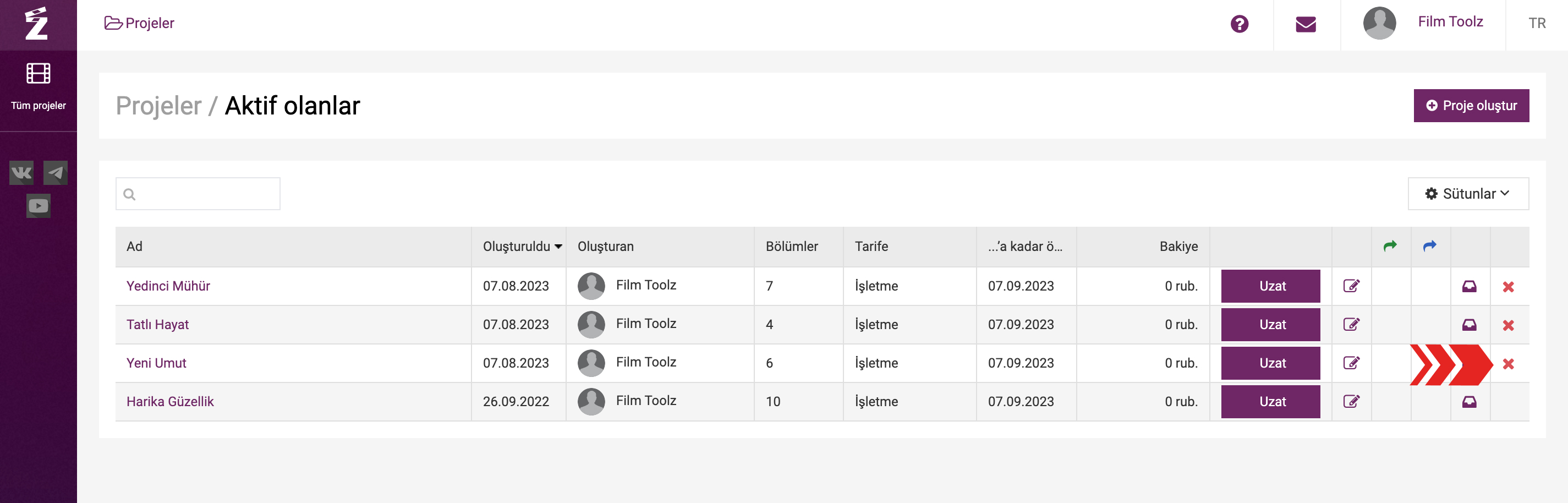The height and width of the screenshot is (503, 1568).
Task: Archive the Tatlı Hayat project
Action: coord(1469,325)
